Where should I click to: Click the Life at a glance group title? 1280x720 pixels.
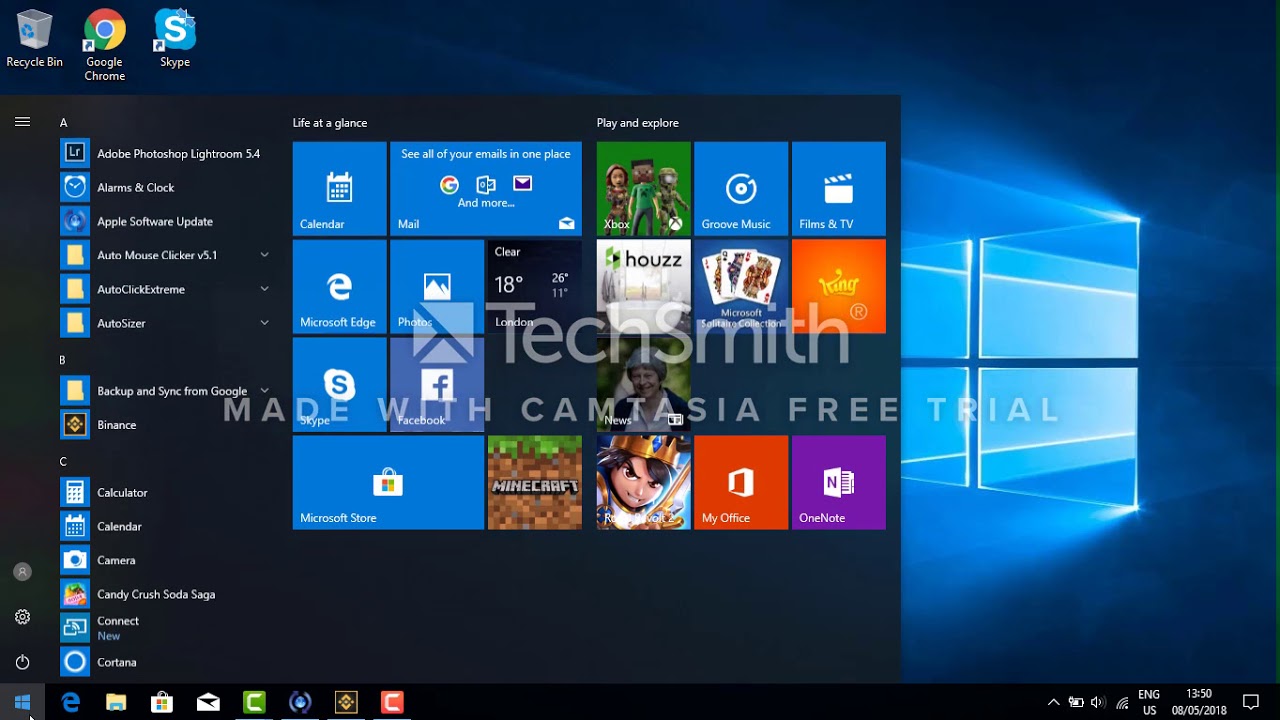point(330,123)
